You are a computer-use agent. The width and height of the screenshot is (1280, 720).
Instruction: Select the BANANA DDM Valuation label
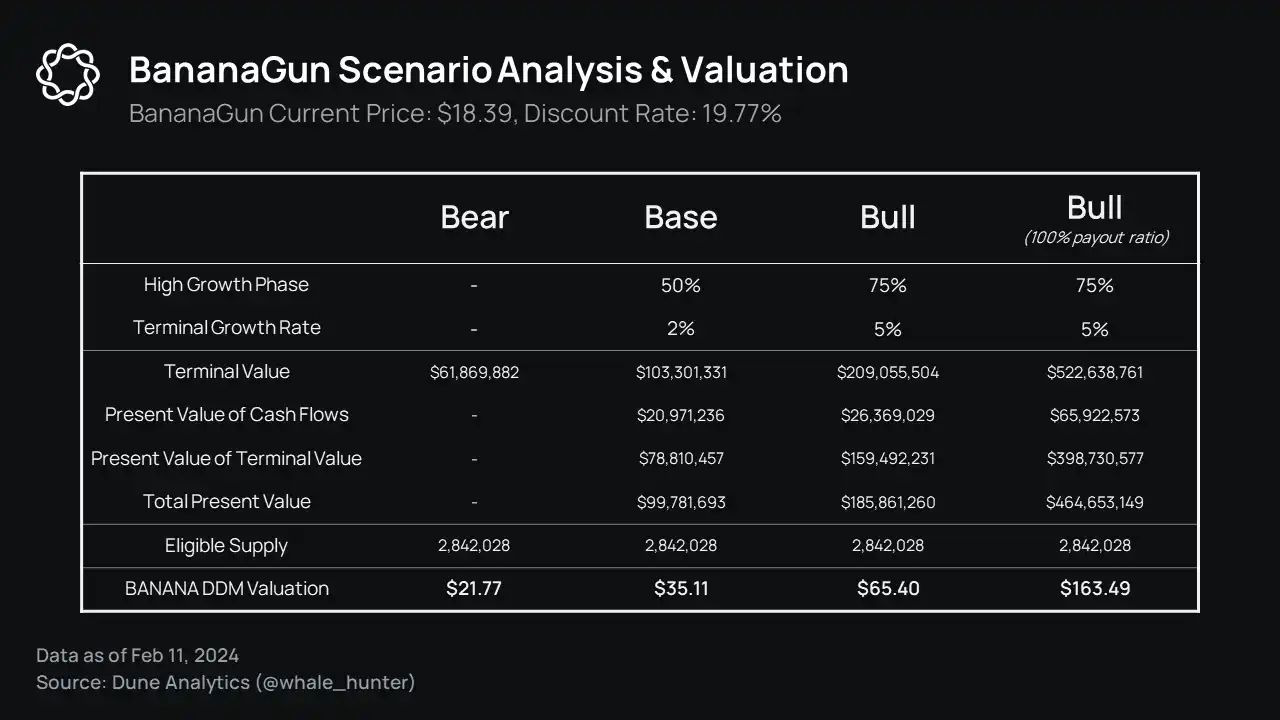pyautogui.click(x=226, y=589)
